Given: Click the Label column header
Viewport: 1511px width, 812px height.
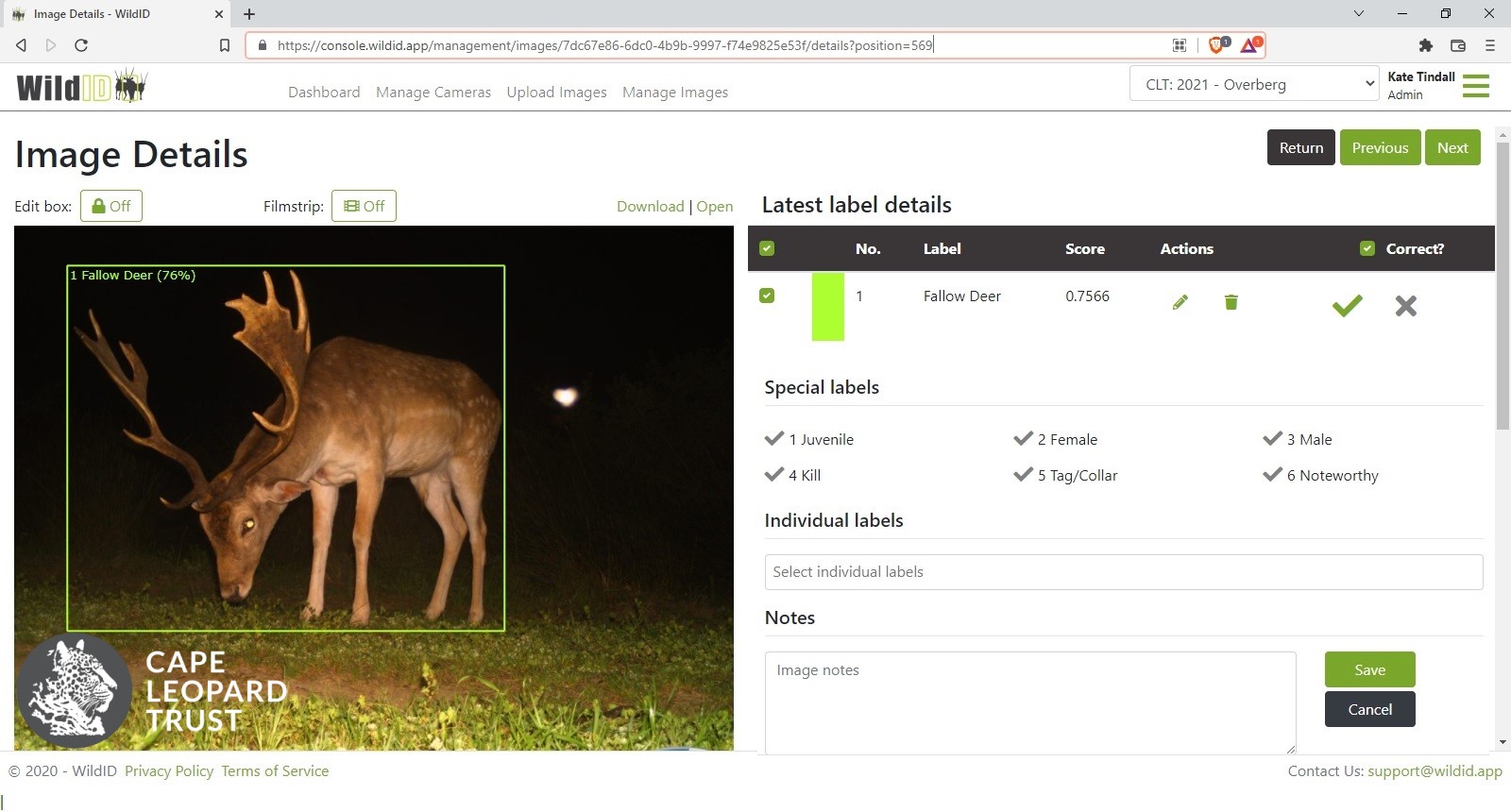Looking at the screenshot, I should tap(942, 248).
